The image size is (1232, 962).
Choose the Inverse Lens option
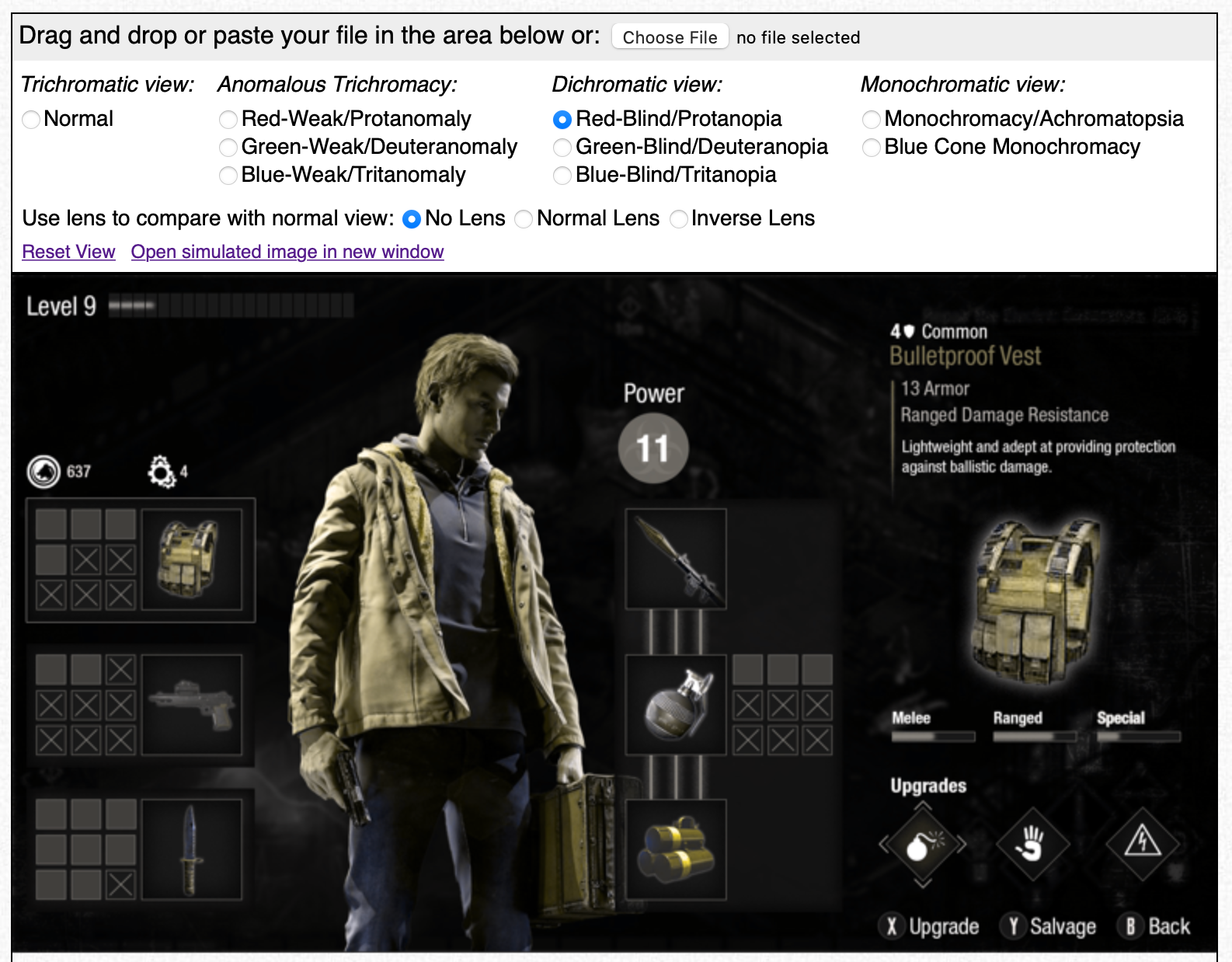679,219
